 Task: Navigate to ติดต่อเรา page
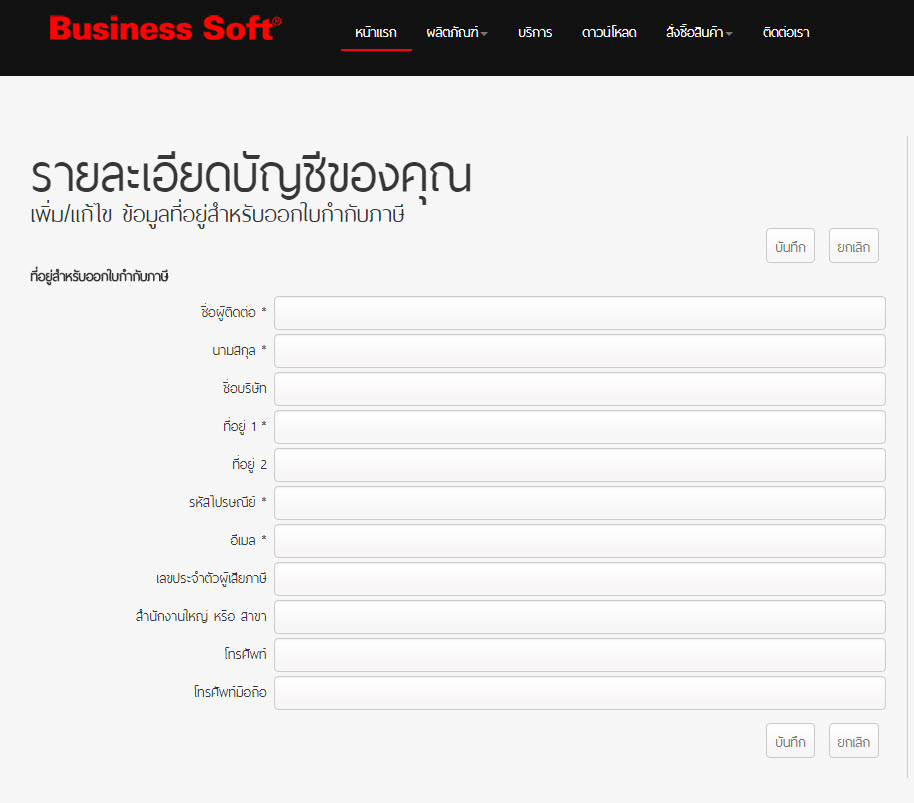tap(785, 33)
